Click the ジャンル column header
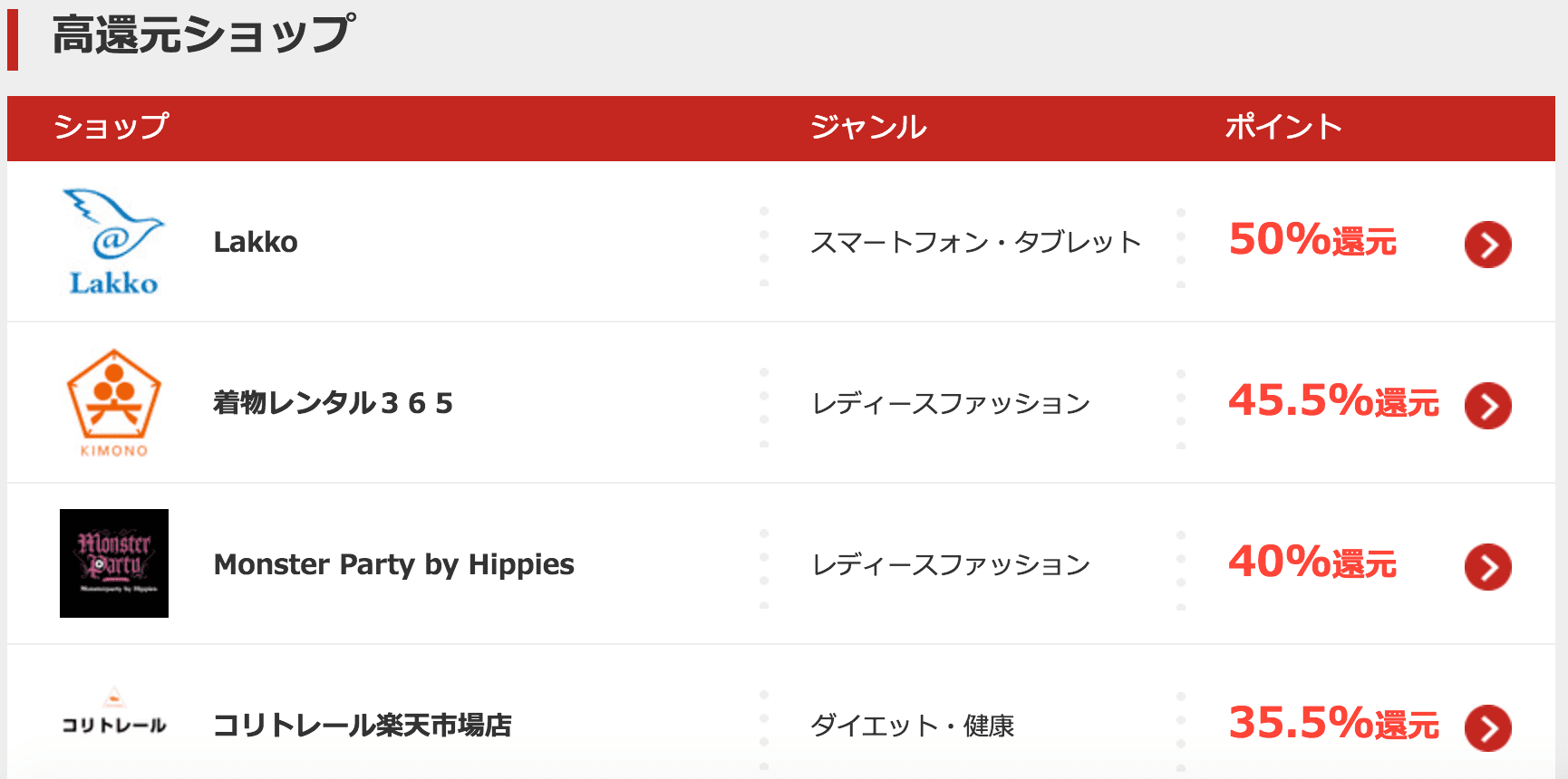Viewport: 1568px width, 779px height. coord(868,127)
